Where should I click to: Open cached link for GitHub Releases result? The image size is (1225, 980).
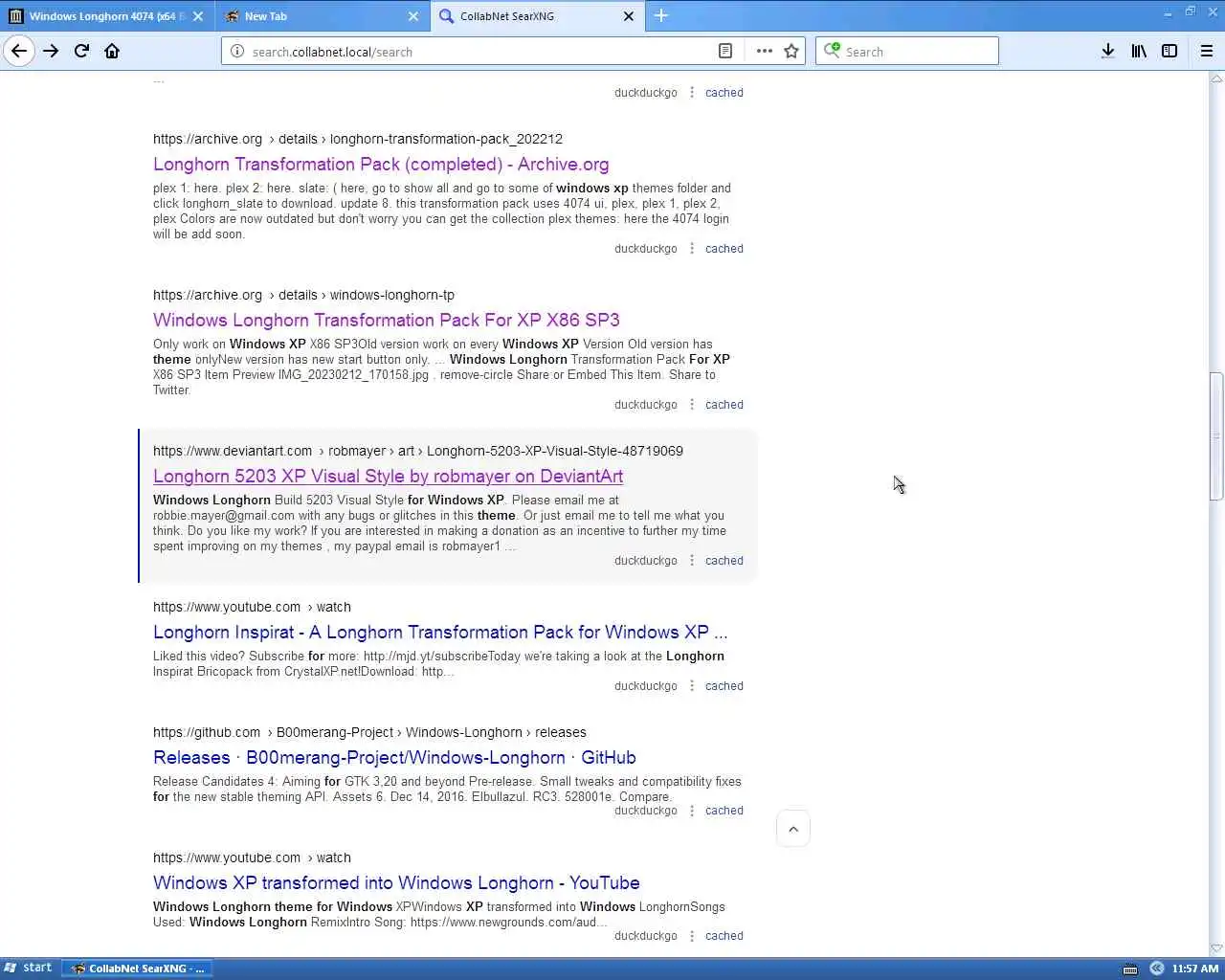pyautogui.click(x=724, y=811)
